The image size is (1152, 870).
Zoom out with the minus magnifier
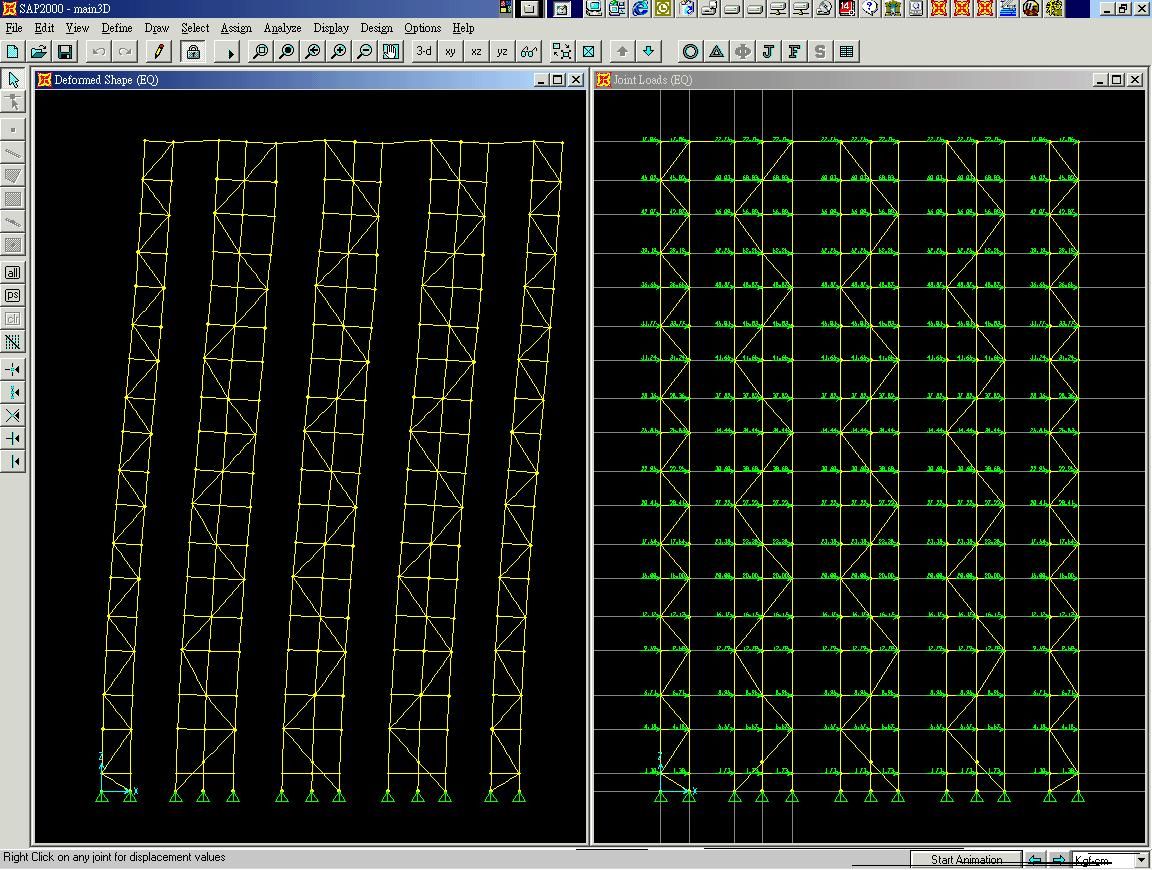365,51
